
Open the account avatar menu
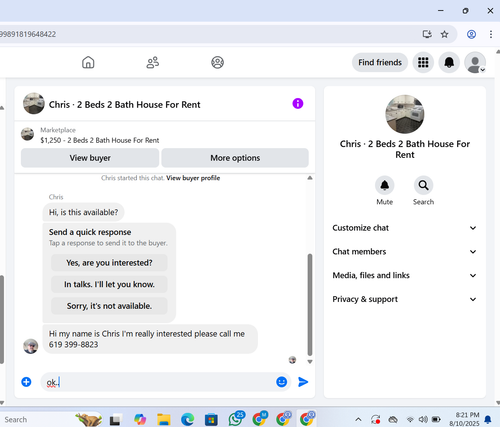click(475, 62)
